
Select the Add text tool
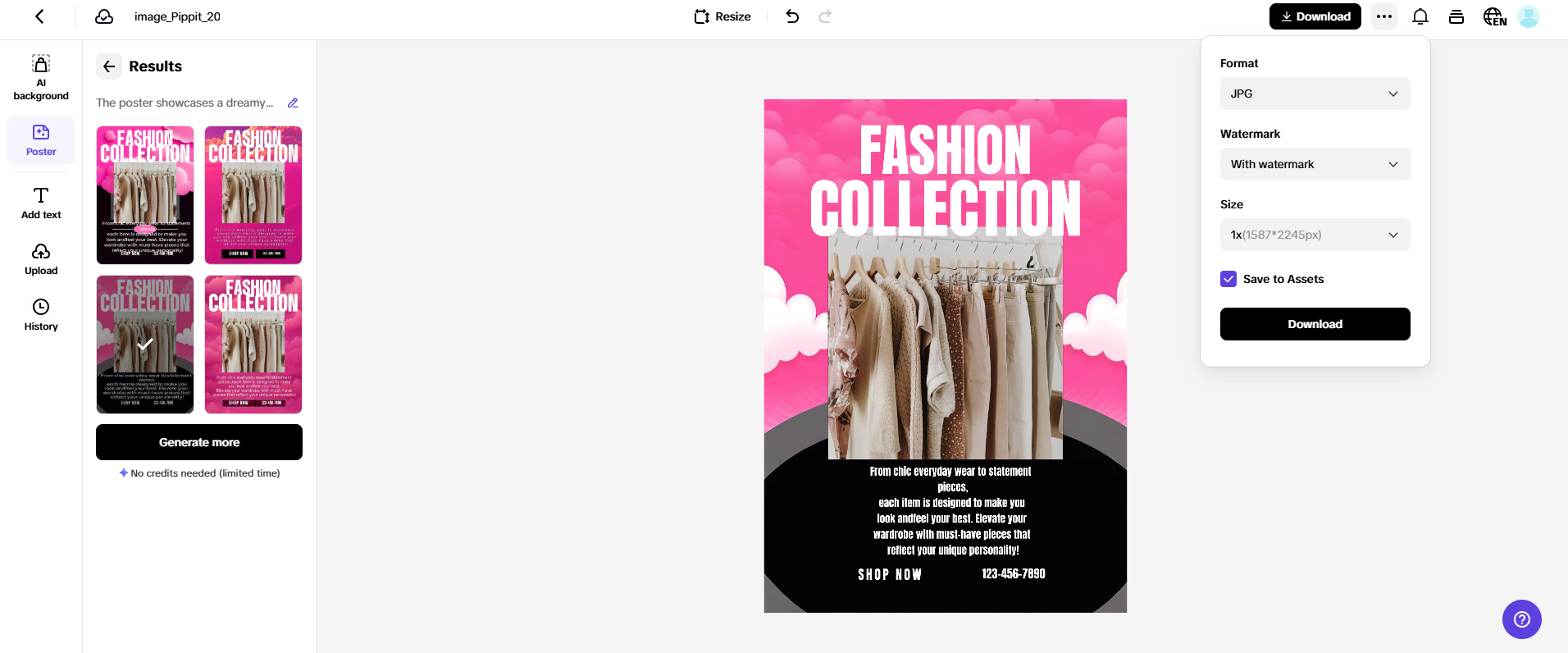[41, 203]
